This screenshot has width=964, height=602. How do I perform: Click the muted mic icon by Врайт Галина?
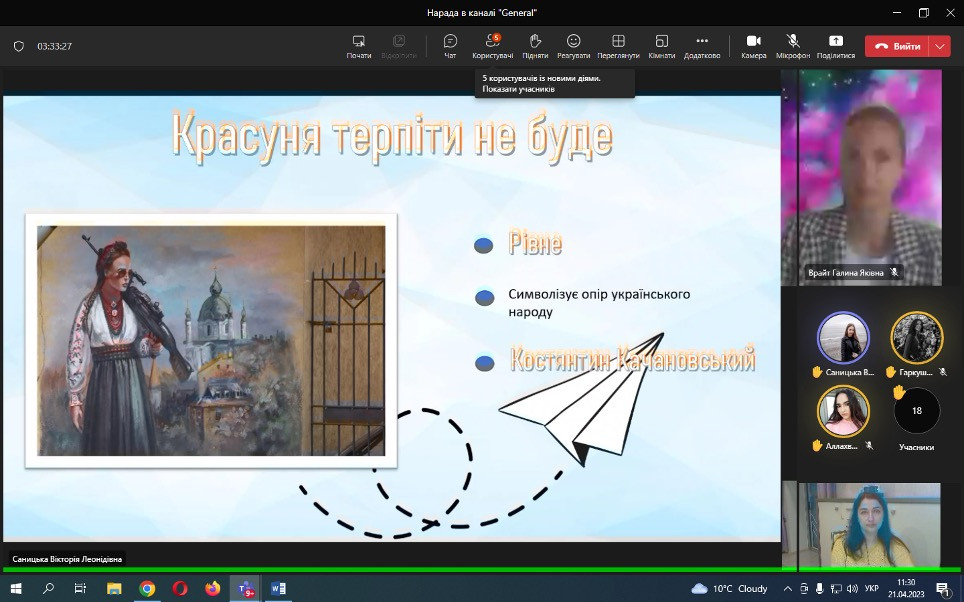pos(894,272)
